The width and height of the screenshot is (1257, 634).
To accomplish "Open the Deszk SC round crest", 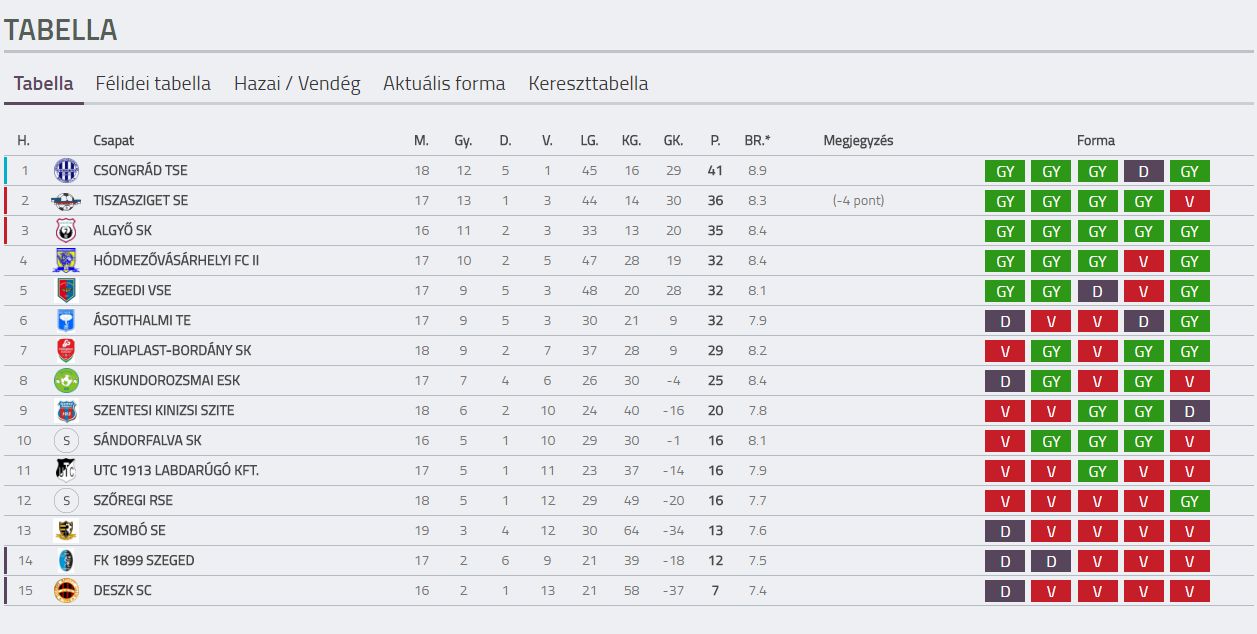I will click(x=66, y=590).
